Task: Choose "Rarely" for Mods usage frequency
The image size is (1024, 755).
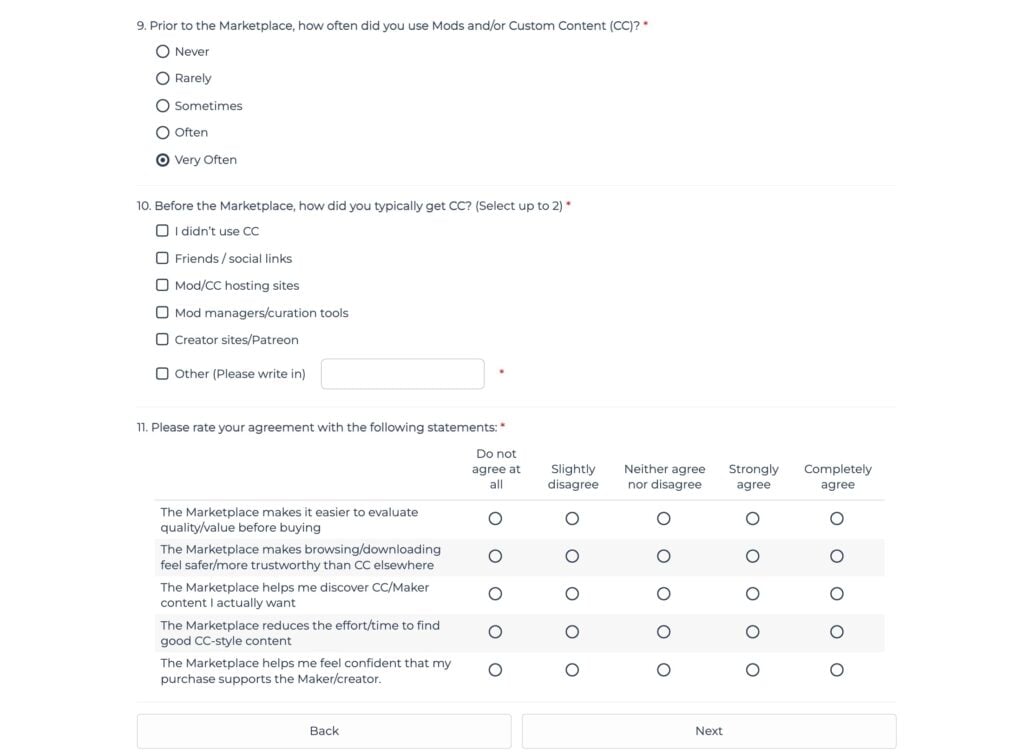Action: (x=163, y=78)
